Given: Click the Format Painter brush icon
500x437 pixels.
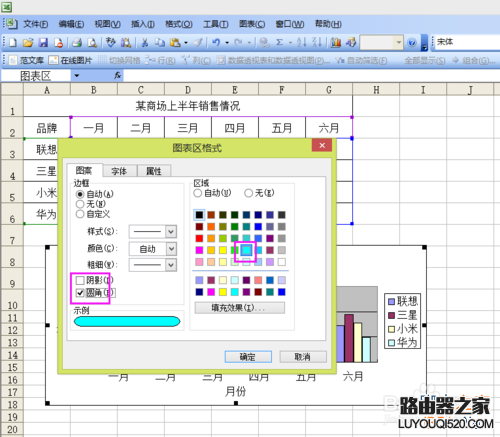Looking at the screenshot, I should pyautogui.click(x=198, y=43).
